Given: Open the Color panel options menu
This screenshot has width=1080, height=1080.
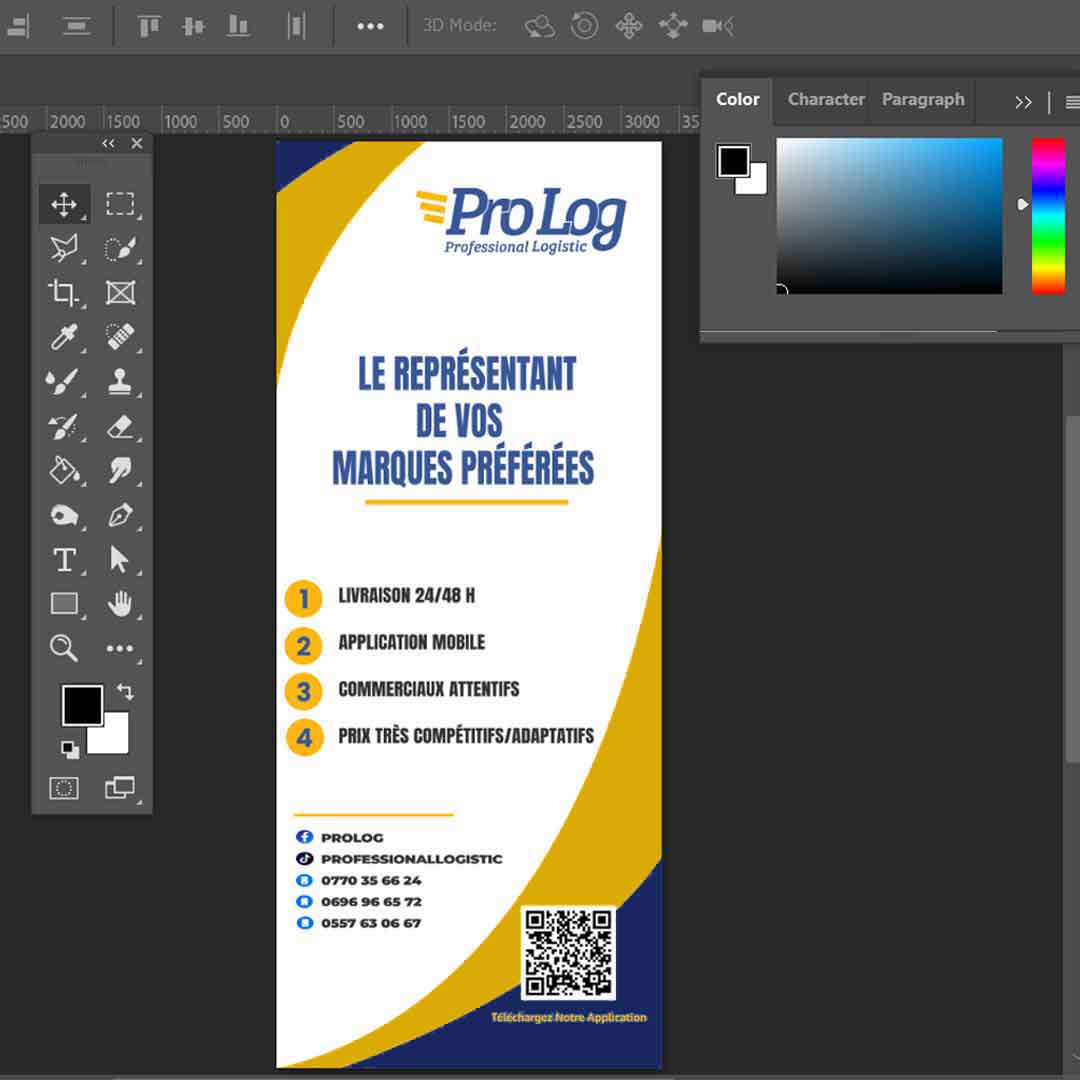Looking at the screenshot, I should tap(1072, 102).
